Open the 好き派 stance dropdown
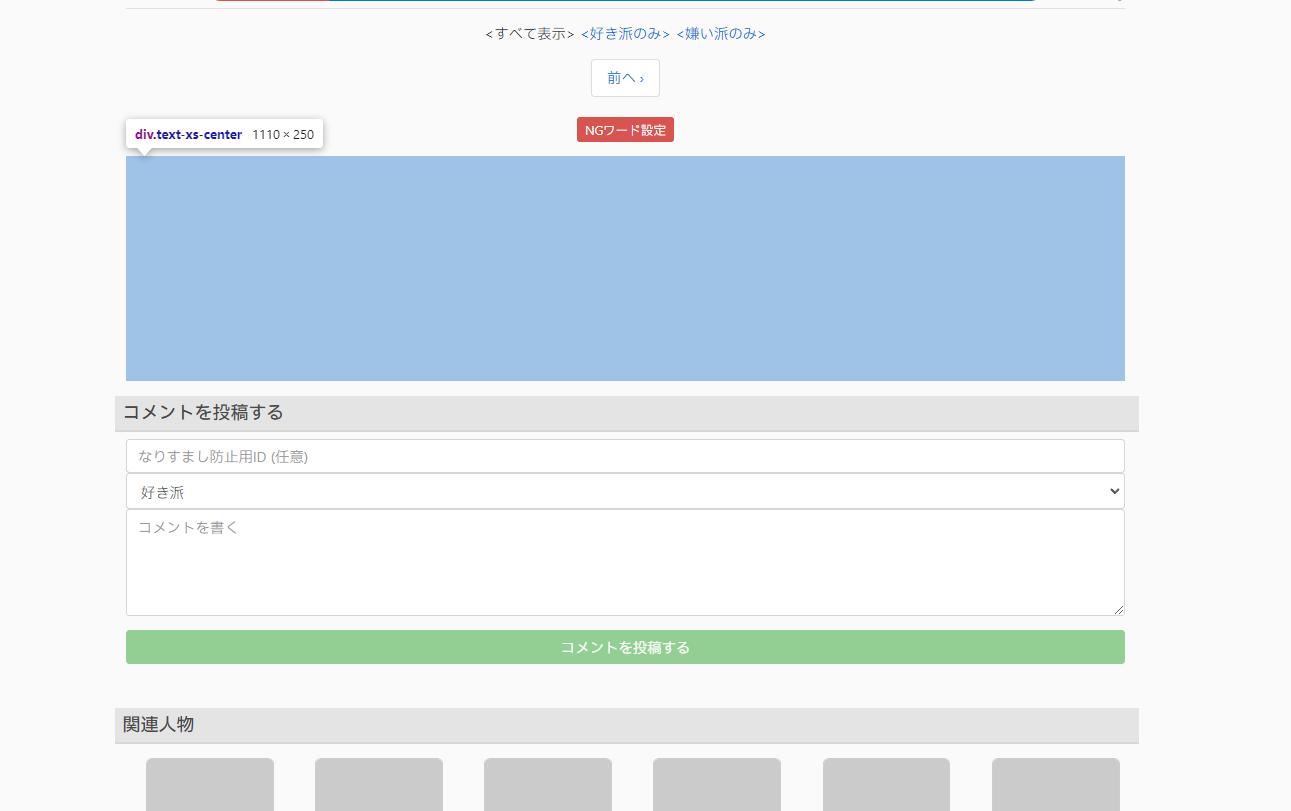Image resolution: width=1291 pixels, height=811 pixels. 625,490
